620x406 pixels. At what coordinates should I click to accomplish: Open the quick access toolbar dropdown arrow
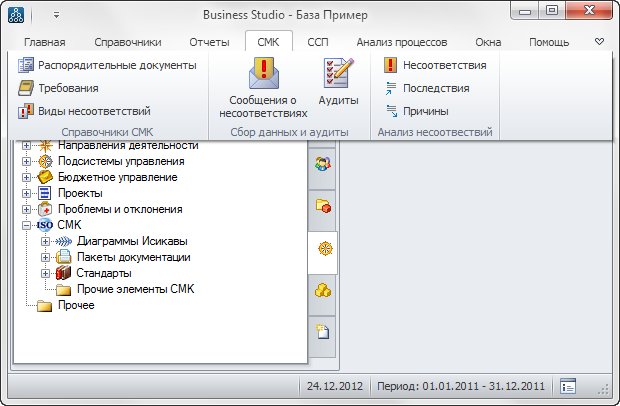point(57,15)
